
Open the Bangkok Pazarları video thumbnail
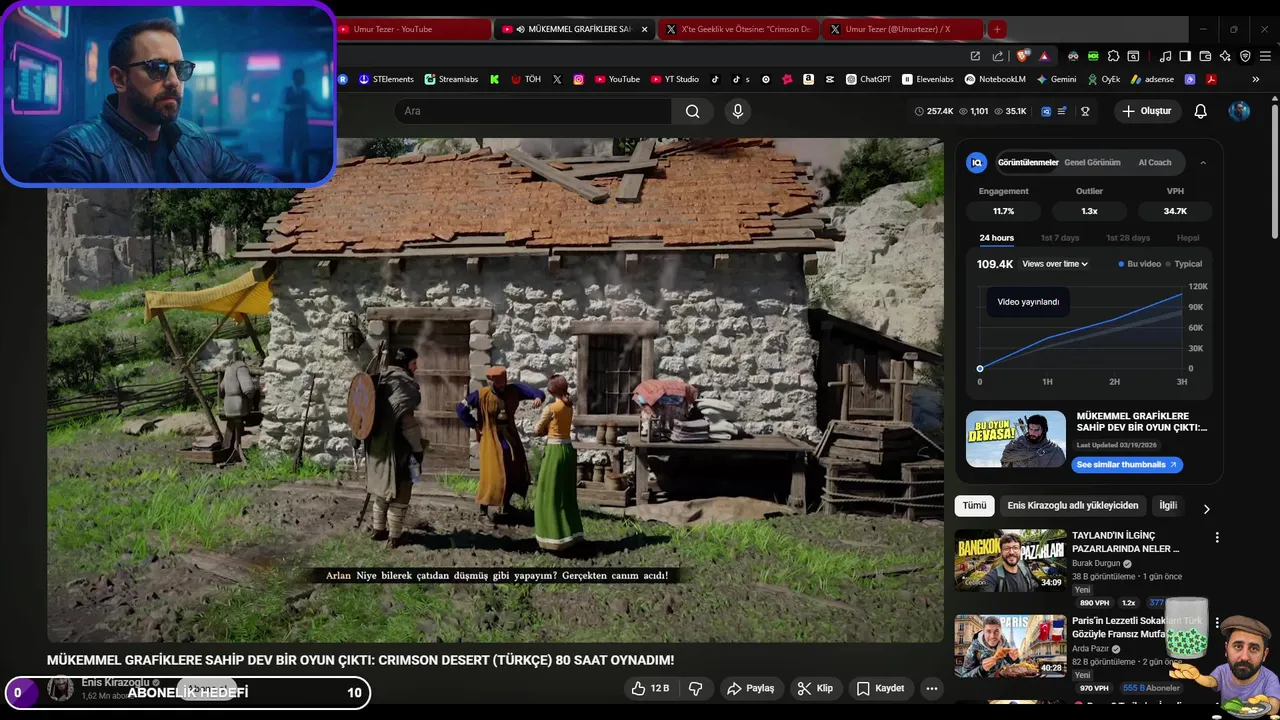pos(1010,561)
